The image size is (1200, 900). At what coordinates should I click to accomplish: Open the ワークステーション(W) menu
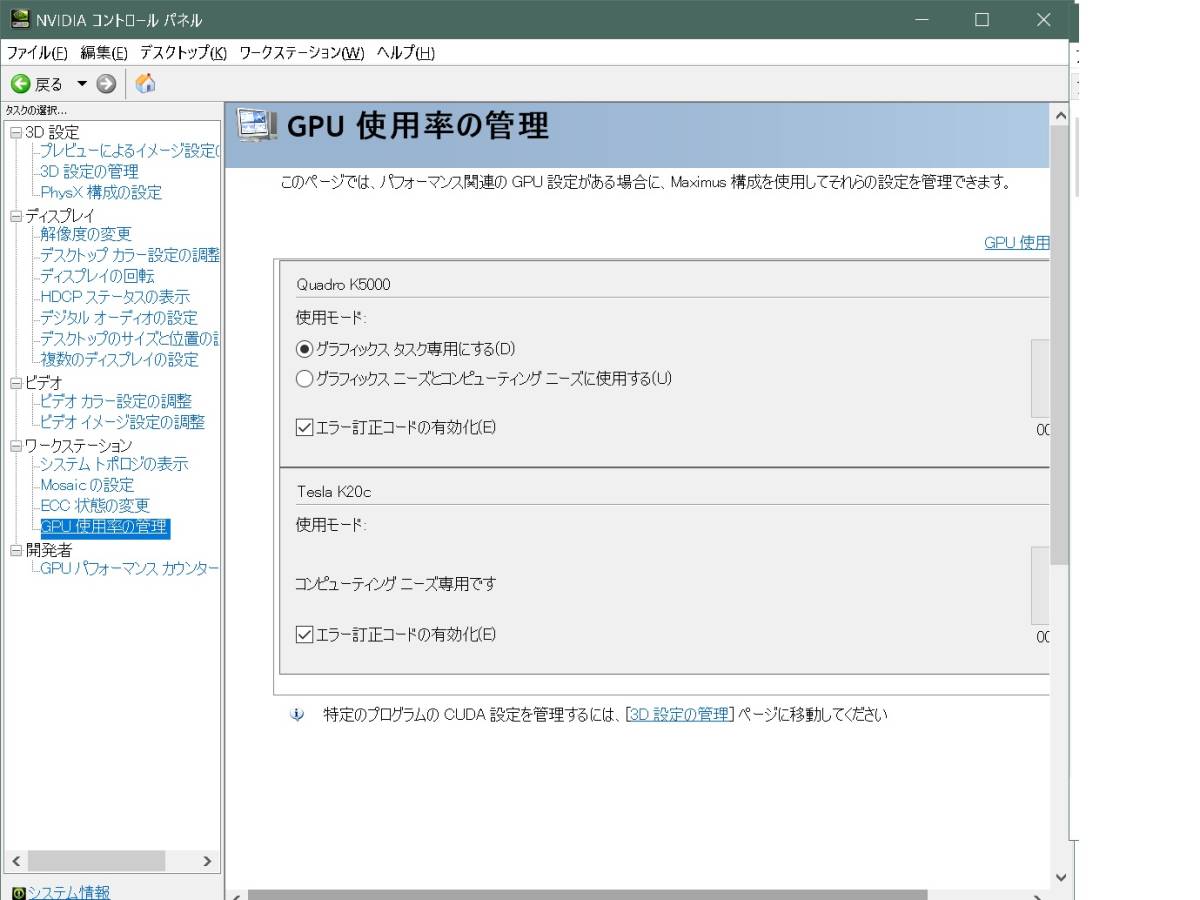(302, 53)
